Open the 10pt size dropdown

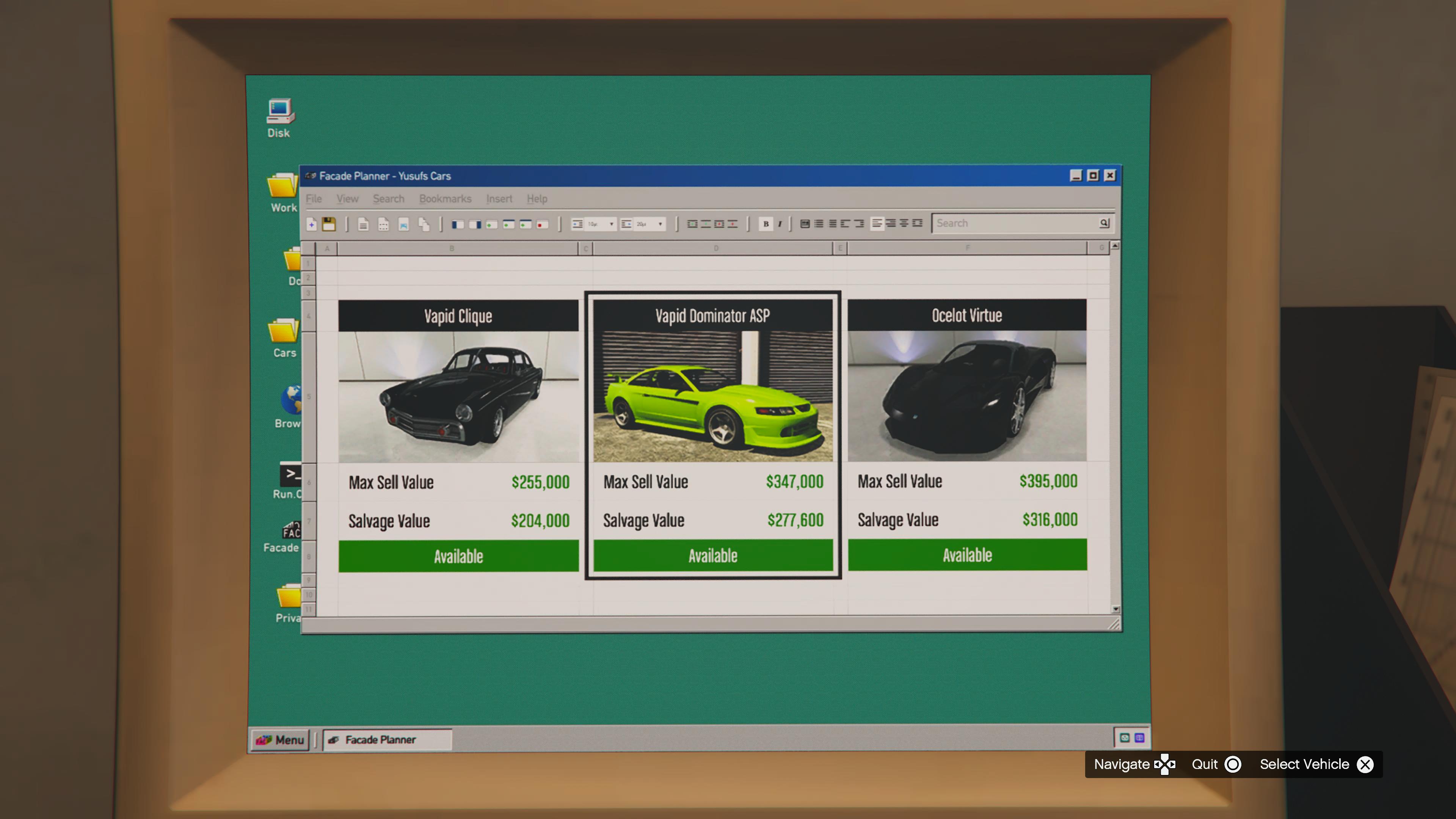611,224
